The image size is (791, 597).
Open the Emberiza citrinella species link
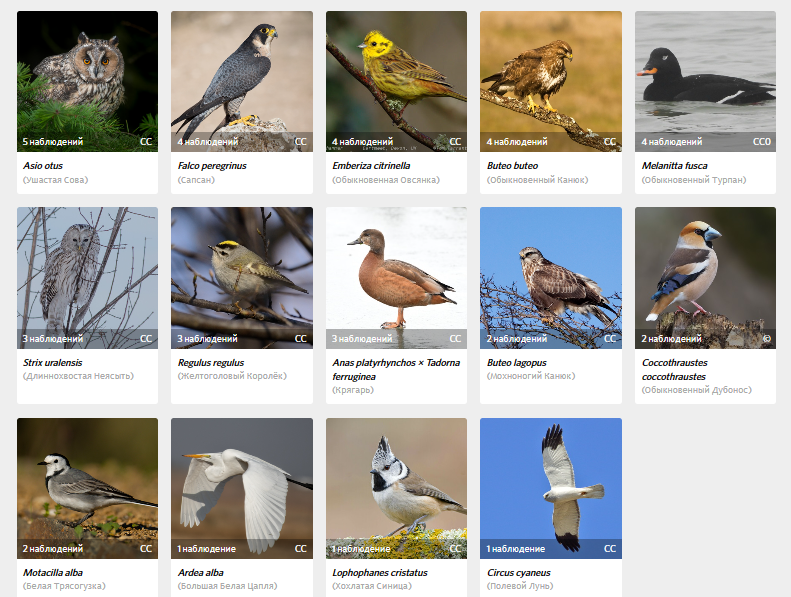coord(371,166)
